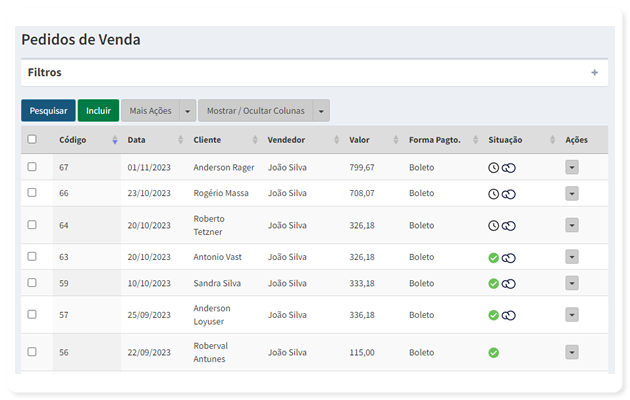630x400 pixels.
Task: Open the Mais Ações dropdown arrow
Action: 188,111
